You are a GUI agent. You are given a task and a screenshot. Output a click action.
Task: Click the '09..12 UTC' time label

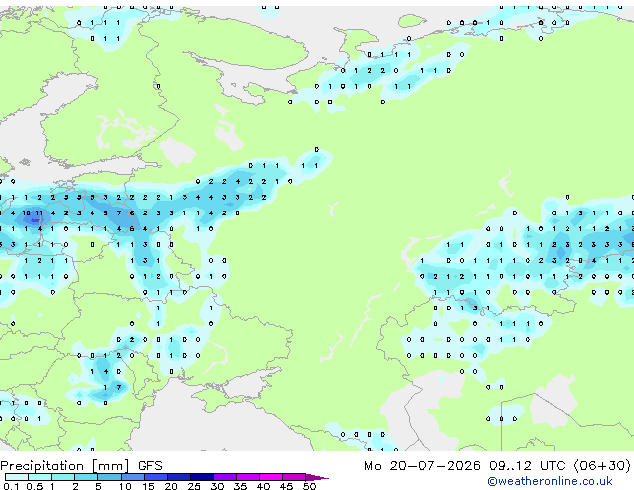pyautogui.click(x=527, y=466)
